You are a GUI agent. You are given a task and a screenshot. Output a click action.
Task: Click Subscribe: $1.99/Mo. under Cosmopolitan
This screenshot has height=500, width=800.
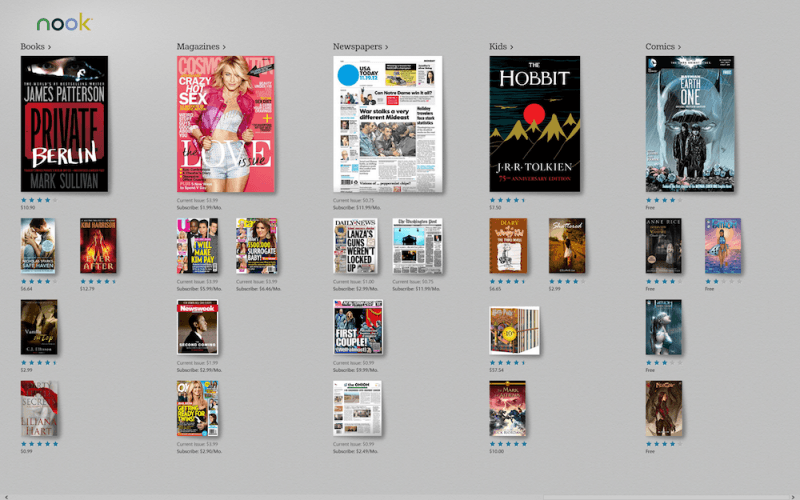[200, 208]
